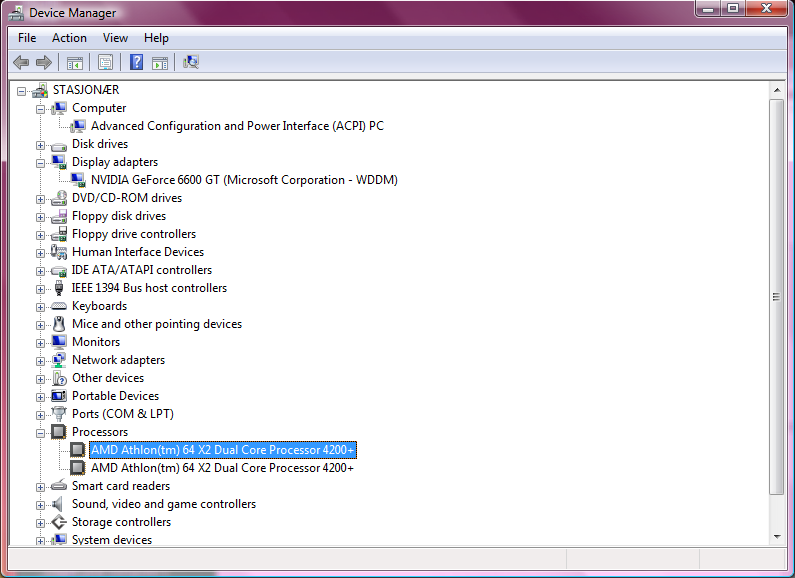
Task: Expand the Portable Devices category
Action: point(40,397)
